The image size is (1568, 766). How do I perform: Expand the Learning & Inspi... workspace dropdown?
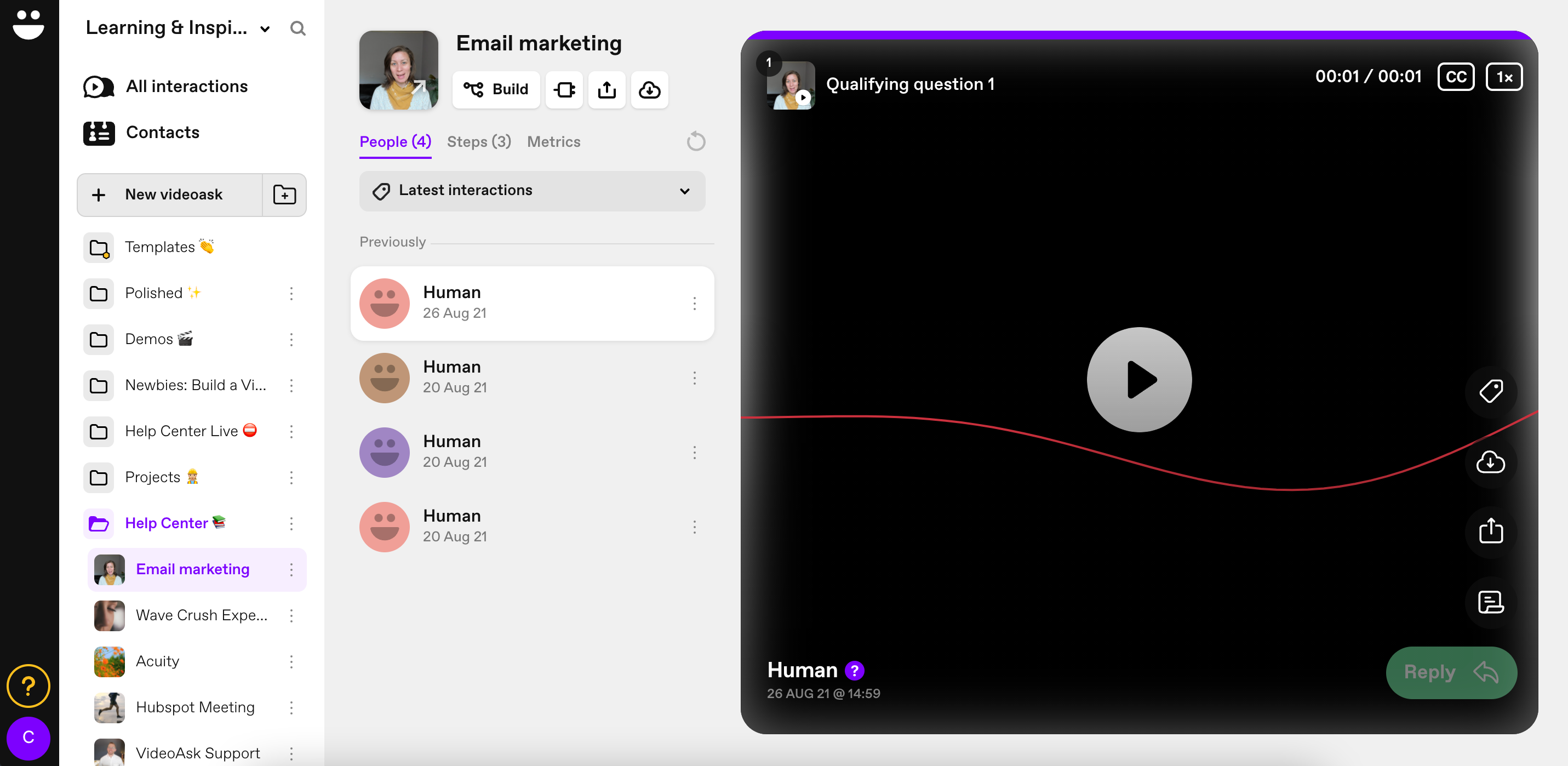[x=179, y=28]
